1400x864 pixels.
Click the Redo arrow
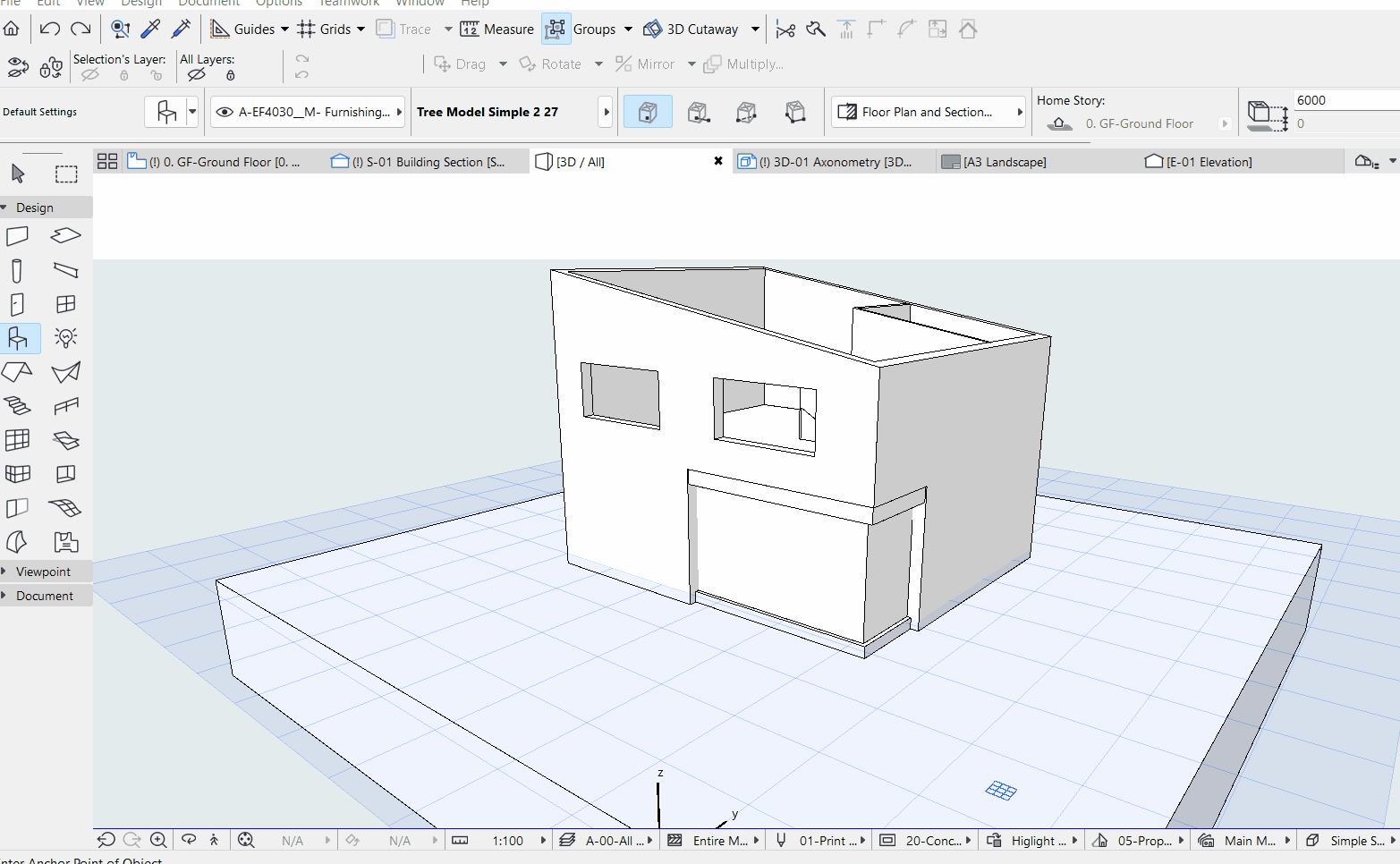81,30
